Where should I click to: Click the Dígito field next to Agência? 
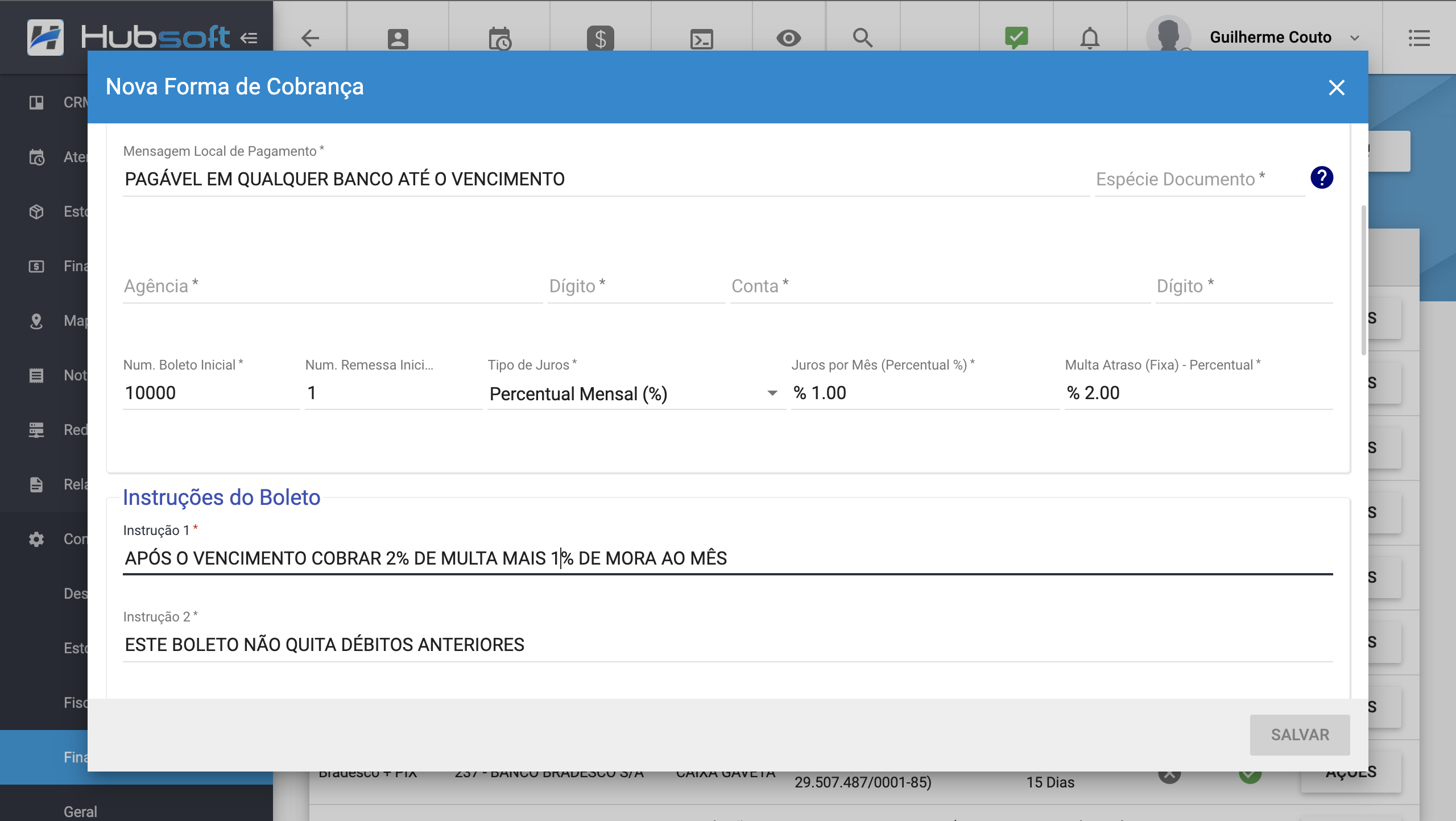pyautogui.click(x=636, y=286)
